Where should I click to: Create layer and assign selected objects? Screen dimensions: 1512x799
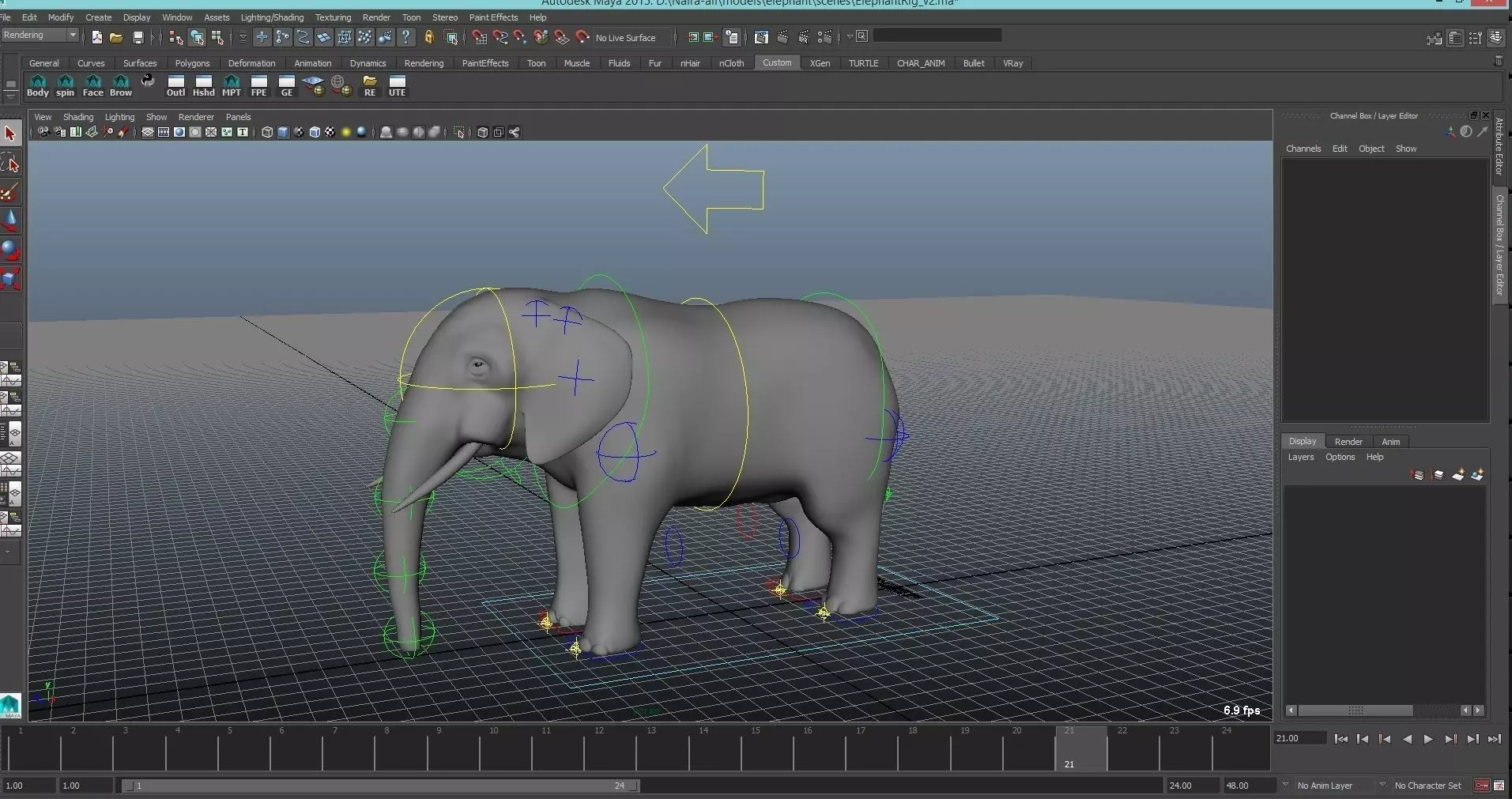[x=1477, y=475]
